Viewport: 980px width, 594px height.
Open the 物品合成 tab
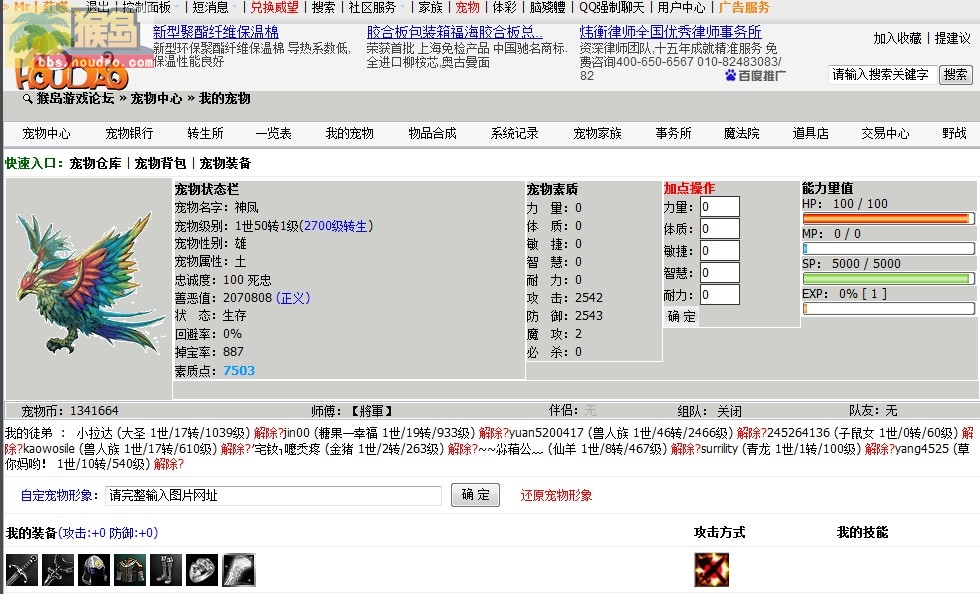[432, 133]
